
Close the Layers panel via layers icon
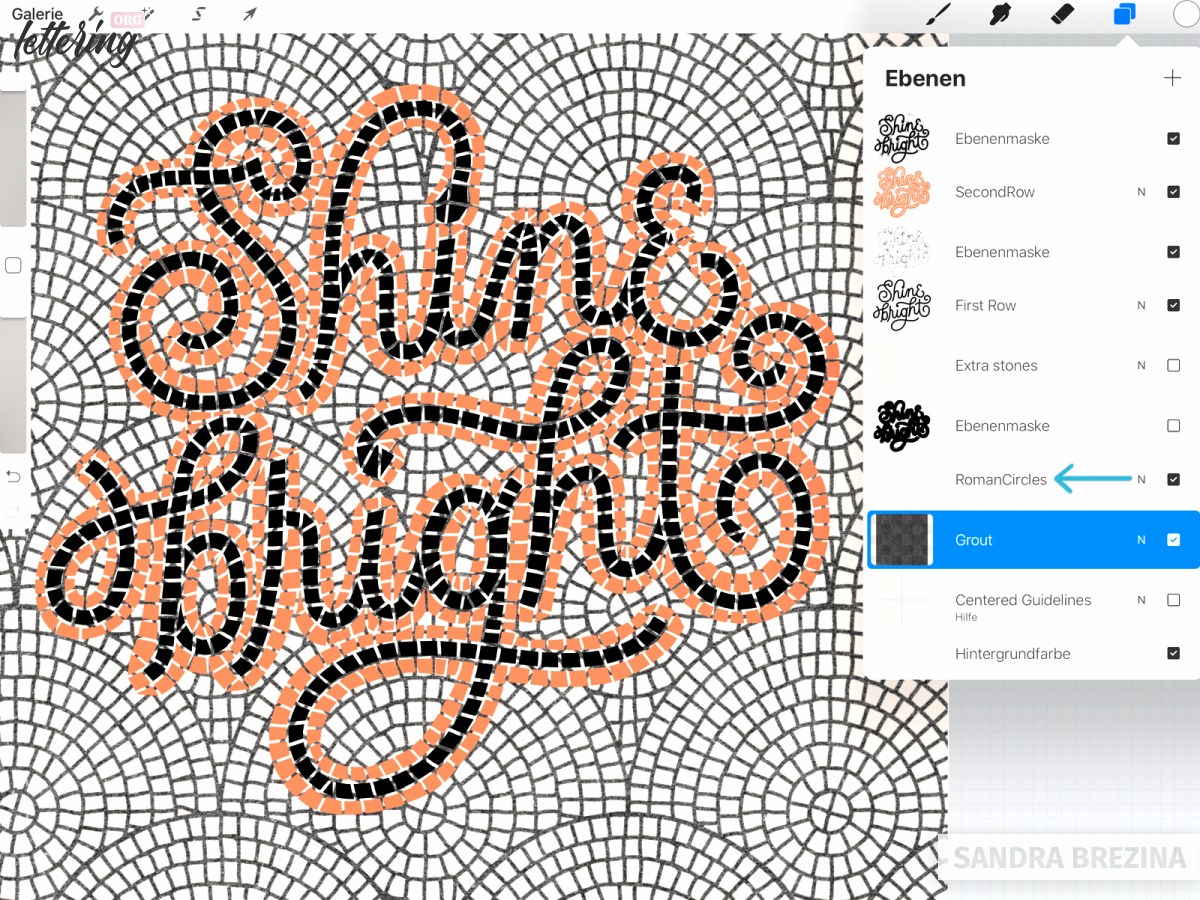point(1124,14)
